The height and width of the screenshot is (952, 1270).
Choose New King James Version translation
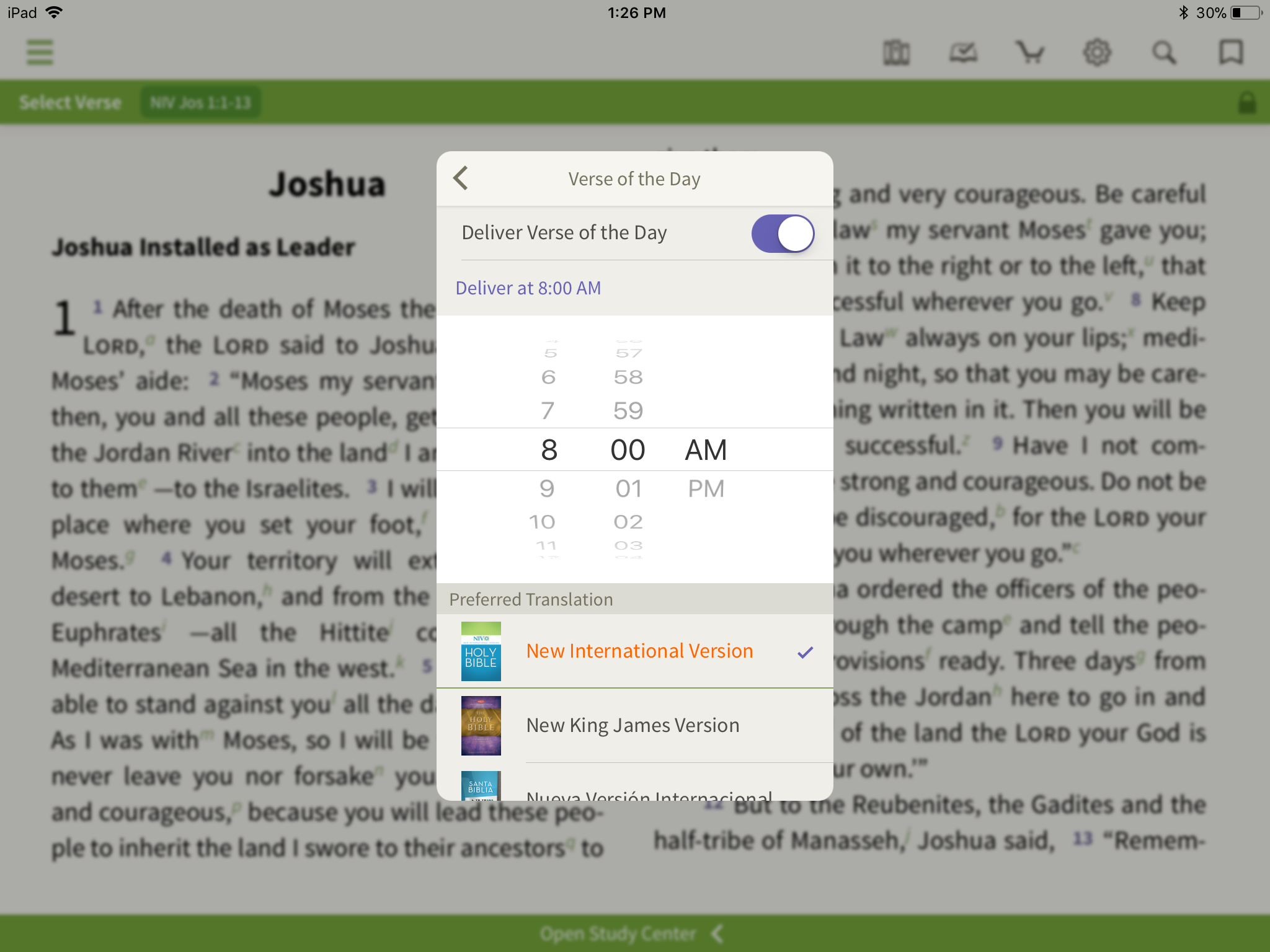point(635,725)
